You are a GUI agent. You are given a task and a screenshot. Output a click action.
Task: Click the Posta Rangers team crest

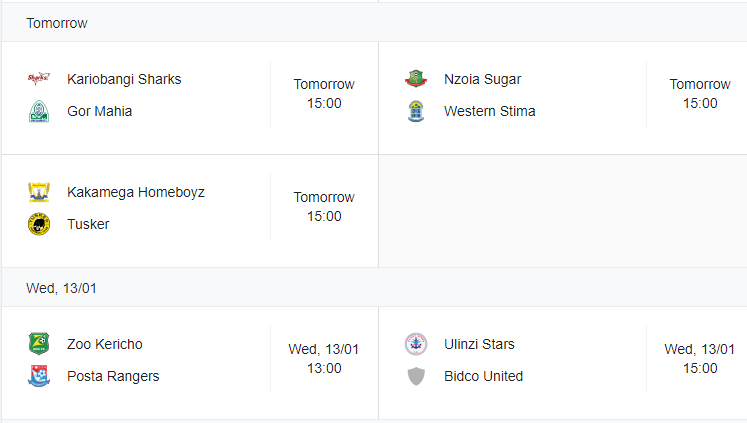point(39,376)
